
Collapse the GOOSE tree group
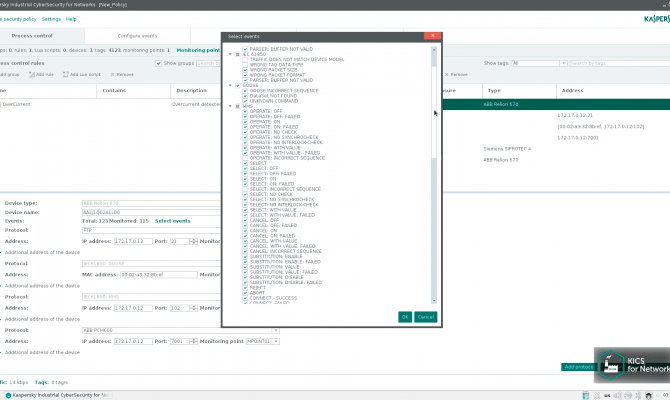pyautogui.click(x=230, y=85)
